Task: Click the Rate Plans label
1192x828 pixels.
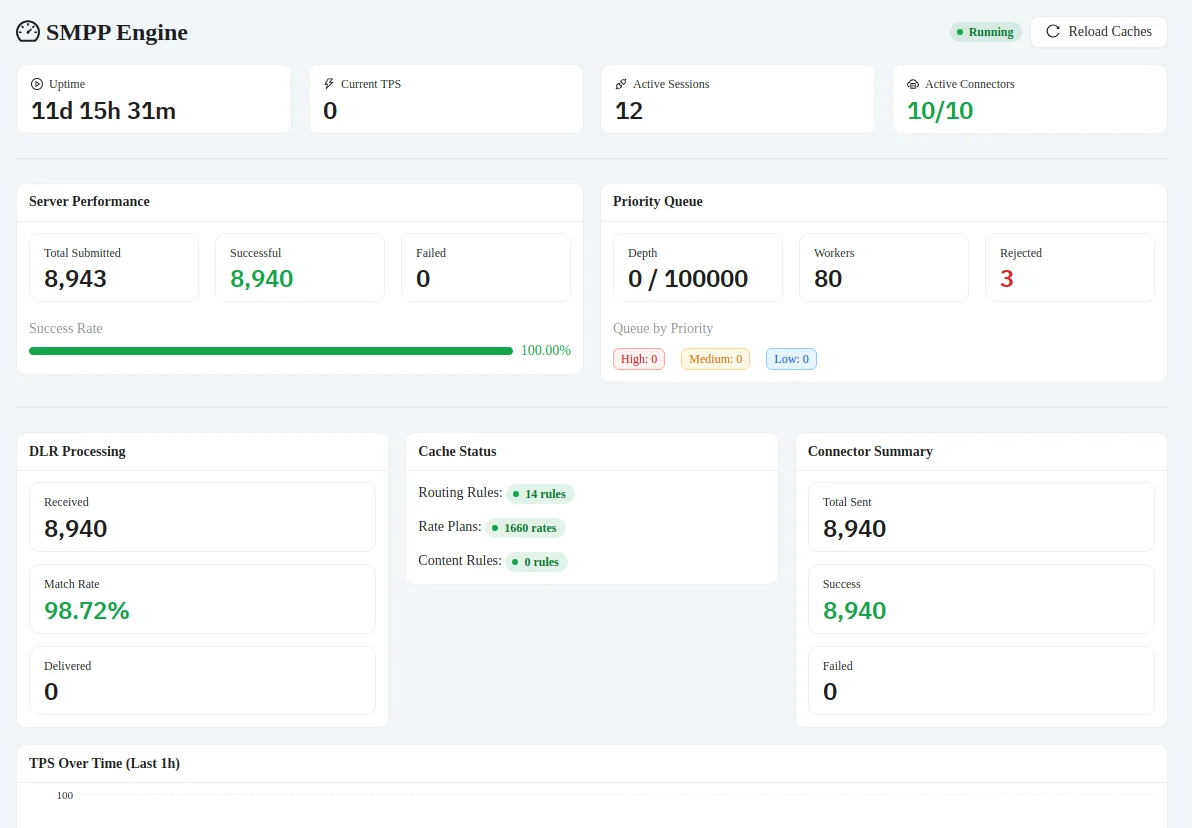Action: [449, 527]
